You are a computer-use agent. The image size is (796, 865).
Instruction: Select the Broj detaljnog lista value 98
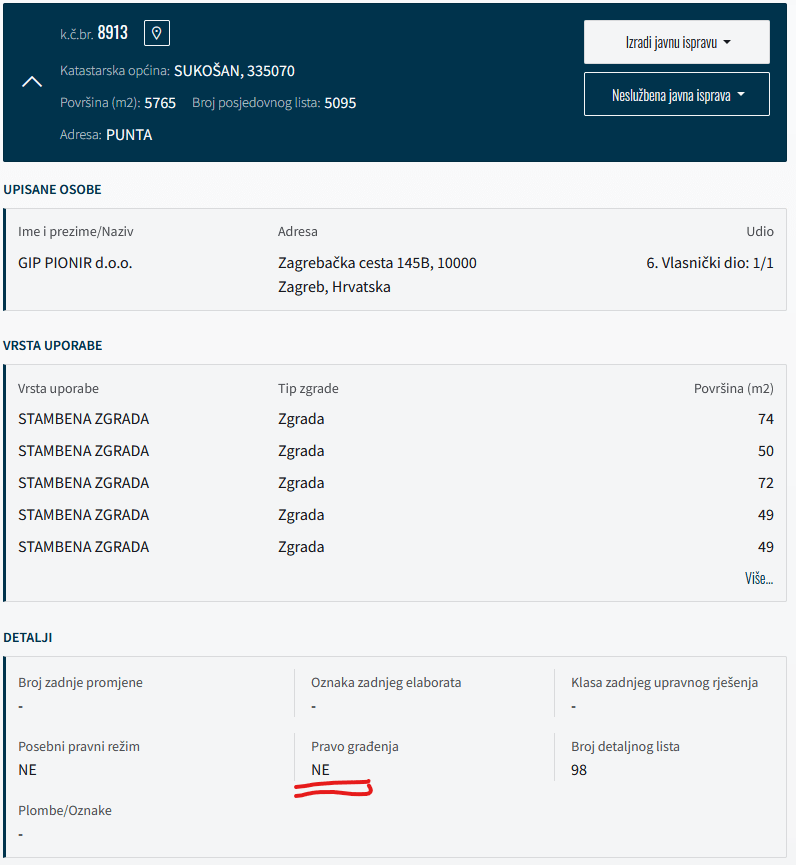tap(579, 770)
